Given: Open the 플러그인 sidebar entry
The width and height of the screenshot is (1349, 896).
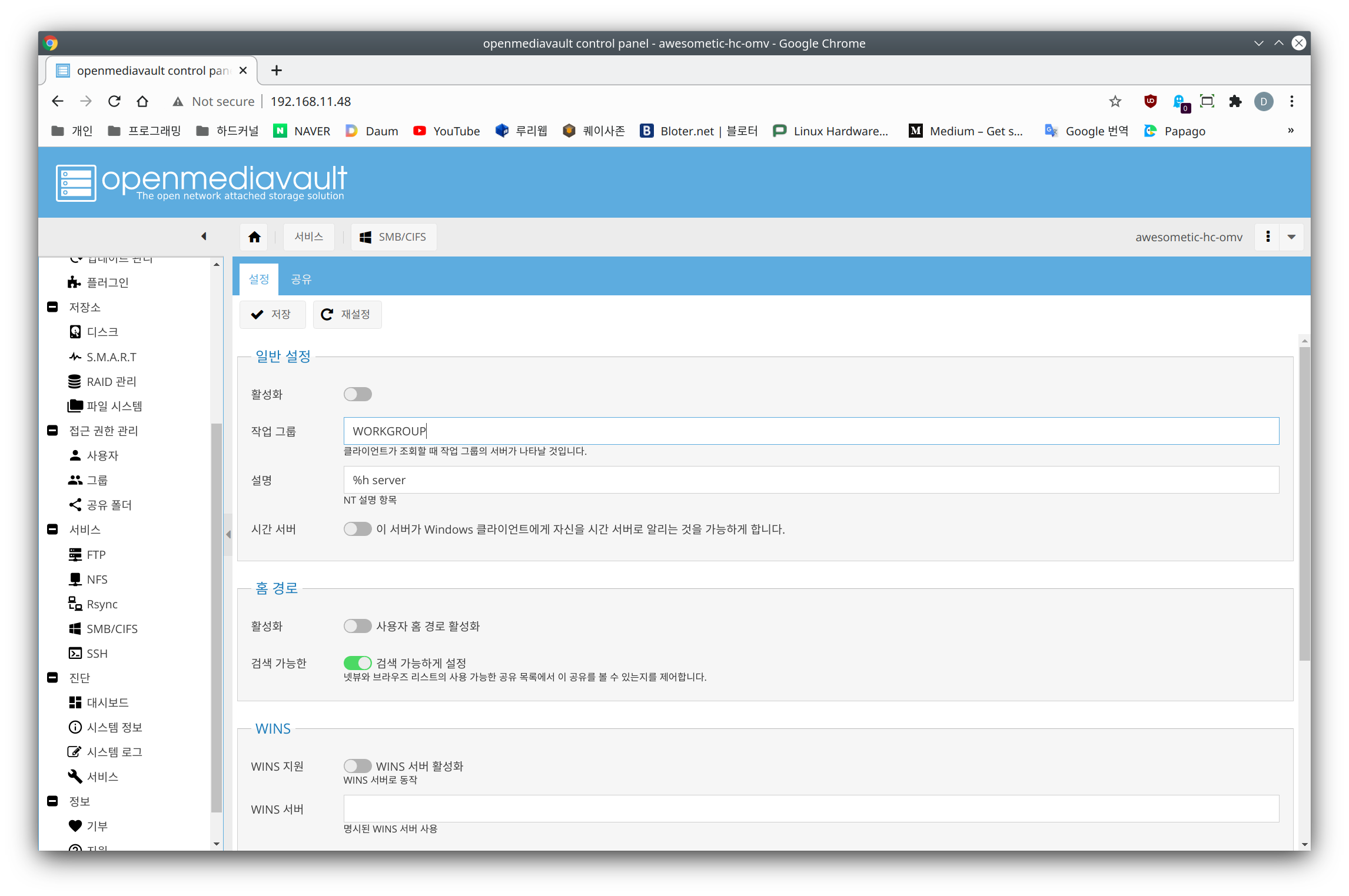Looking at the screenshot, I should point(107,282).
